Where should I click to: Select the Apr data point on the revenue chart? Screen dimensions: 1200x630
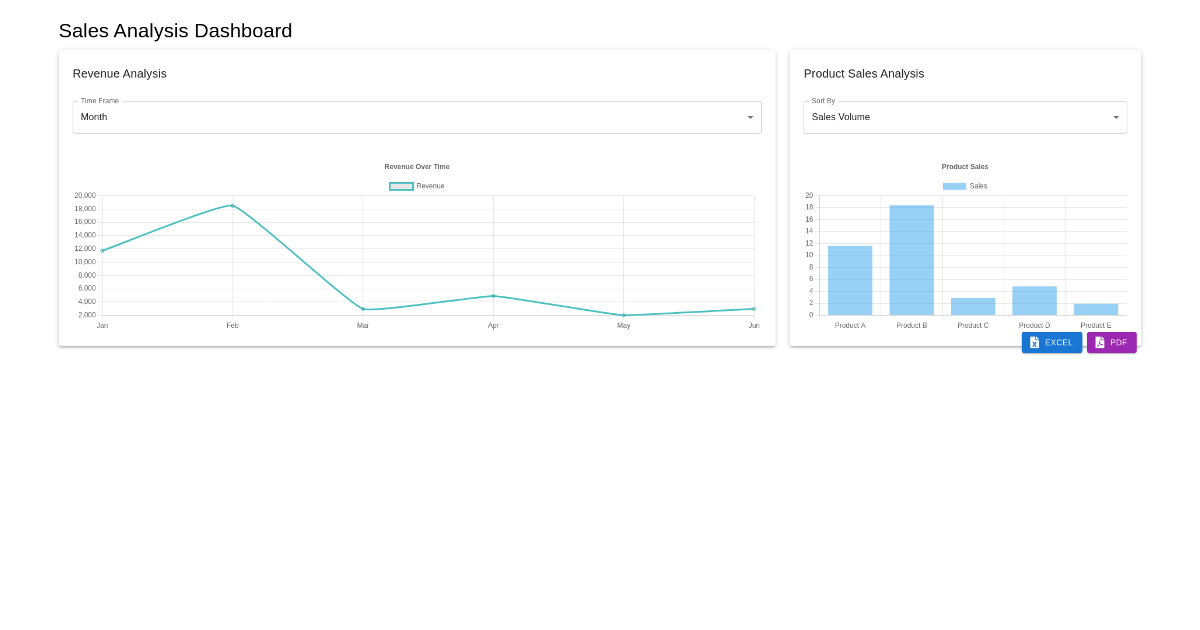click(493, 296)
